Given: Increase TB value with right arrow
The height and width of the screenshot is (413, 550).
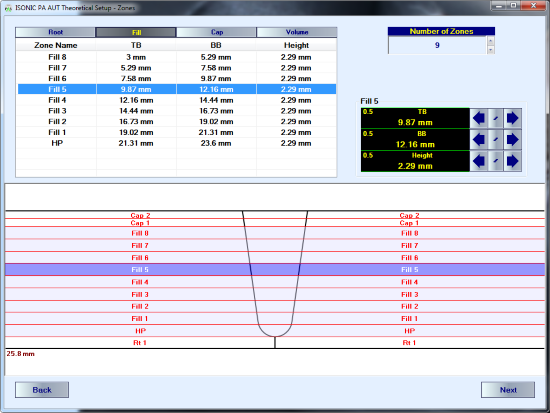Looking at the screenshot, I should pyautogui.click(x=512, y=118).
